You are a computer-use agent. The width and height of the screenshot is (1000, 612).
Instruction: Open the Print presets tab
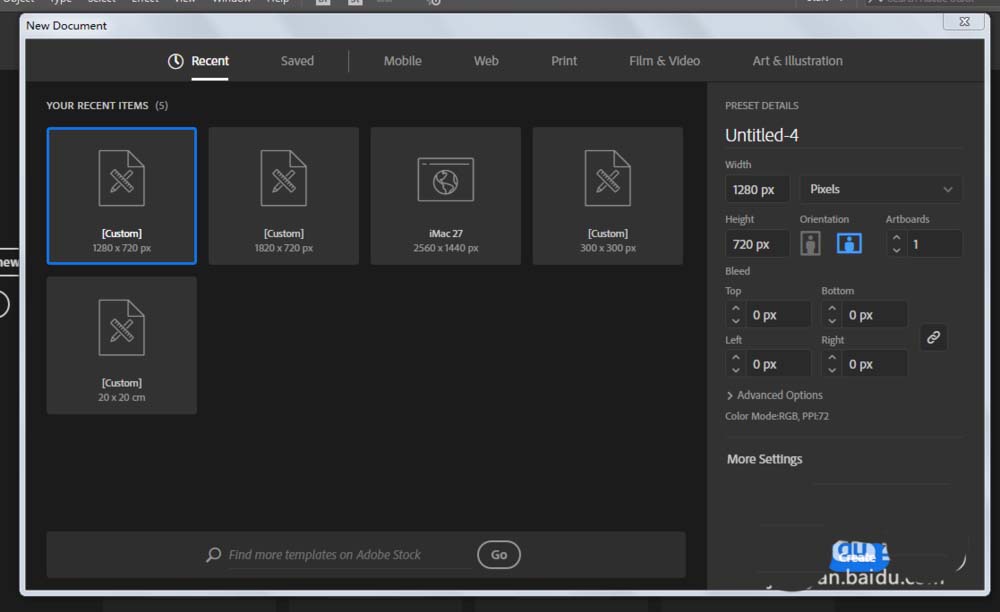[x=564, y=61]
